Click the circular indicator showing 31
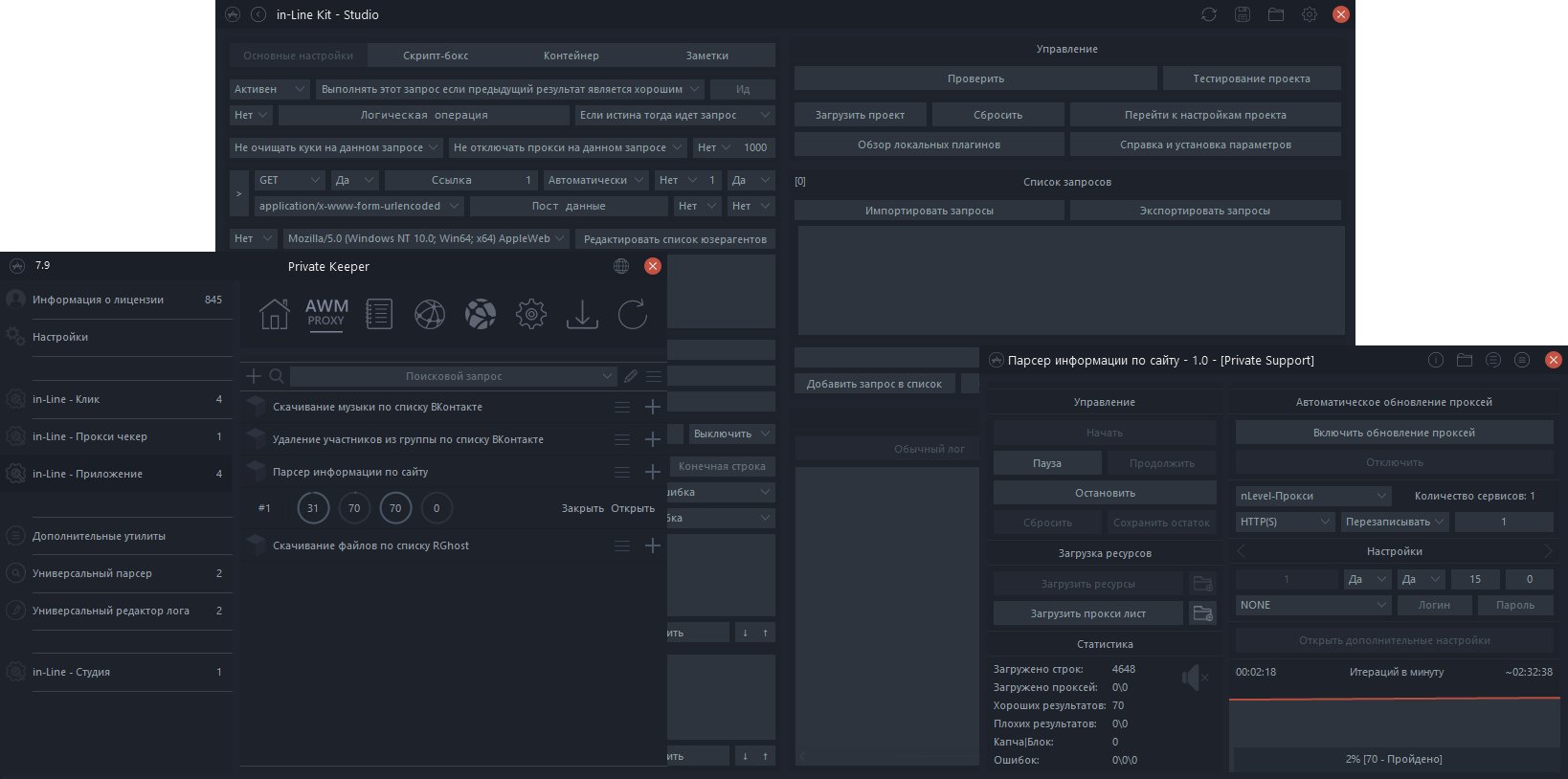This screenshot has width=1568, height=779. [313, 508]
